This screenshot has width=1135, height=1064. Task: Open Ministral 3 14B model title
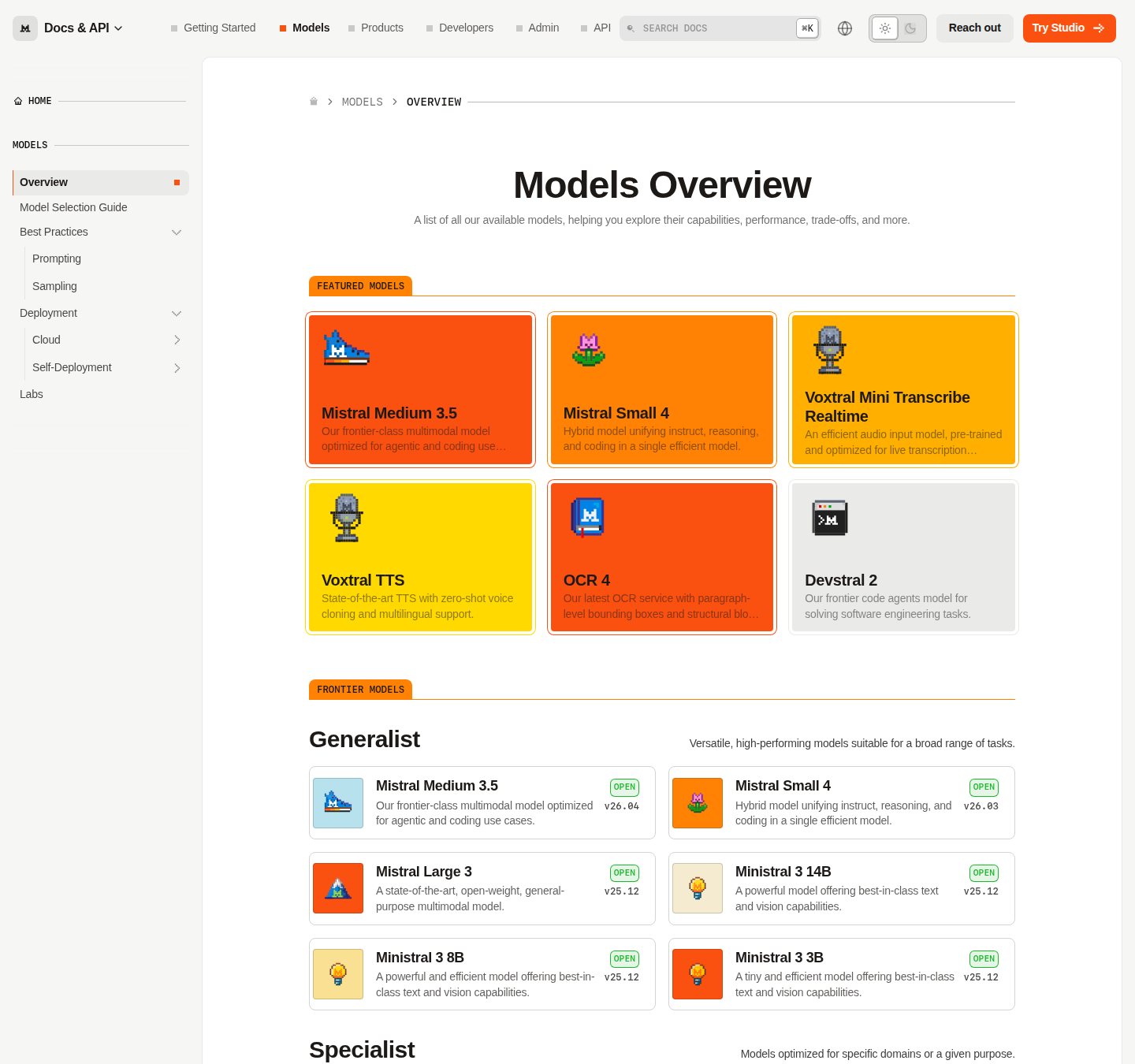point(783,872)
